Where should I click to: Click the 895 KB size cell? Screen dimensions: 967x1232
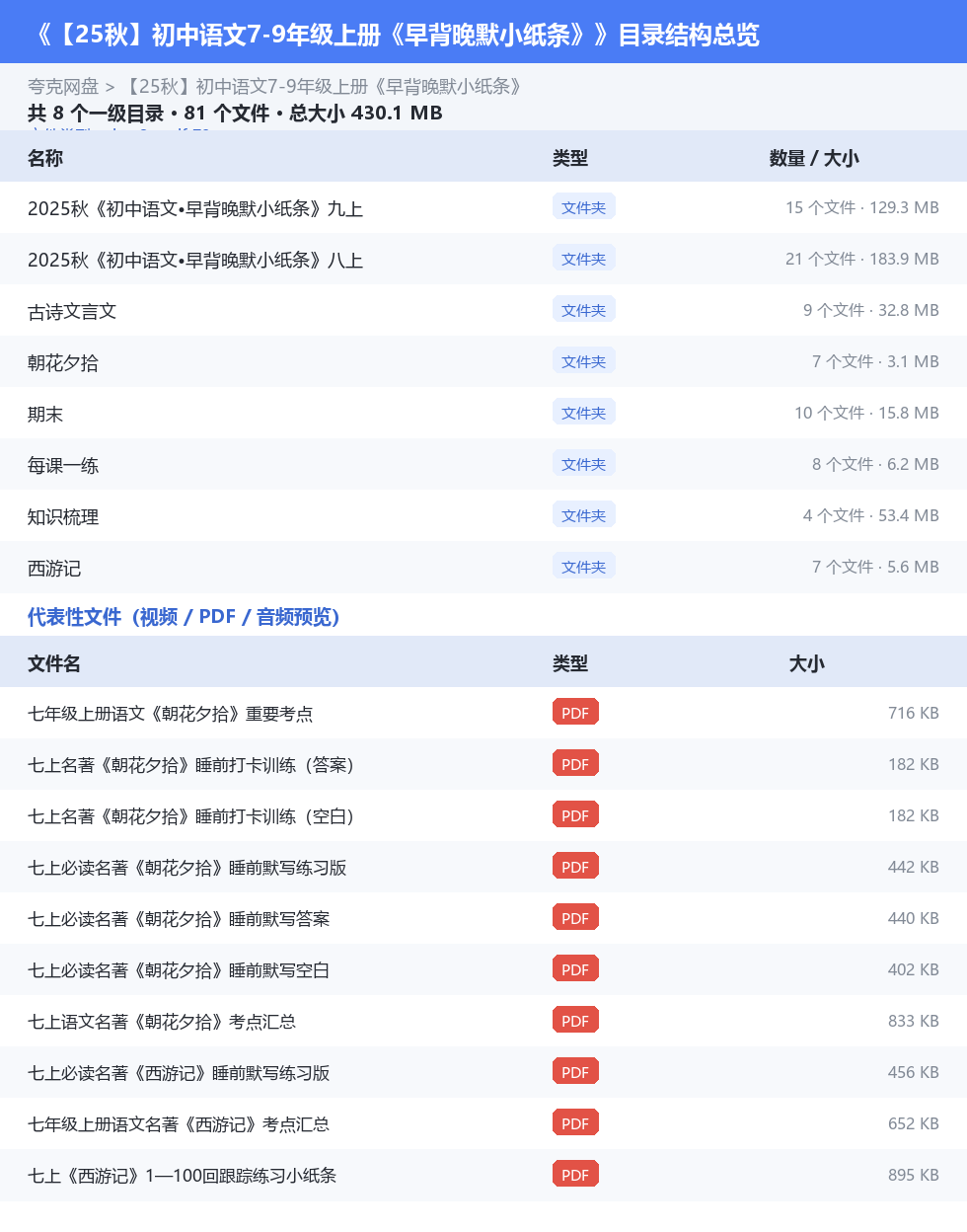click(x=914, y=1175)
